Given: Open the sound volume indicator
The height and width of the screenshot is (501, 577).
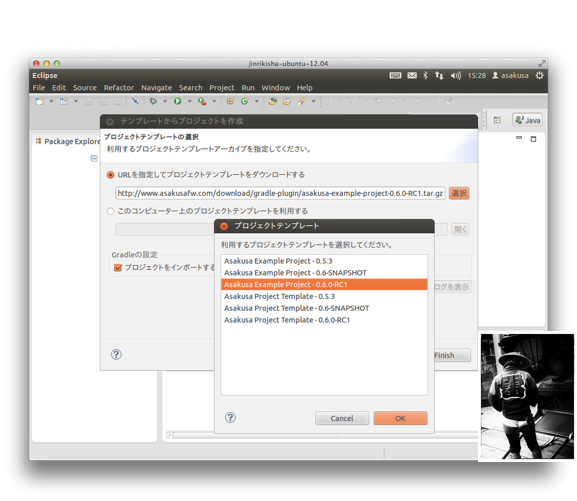Looking at the screenshot, I should (x=456, y=75).
